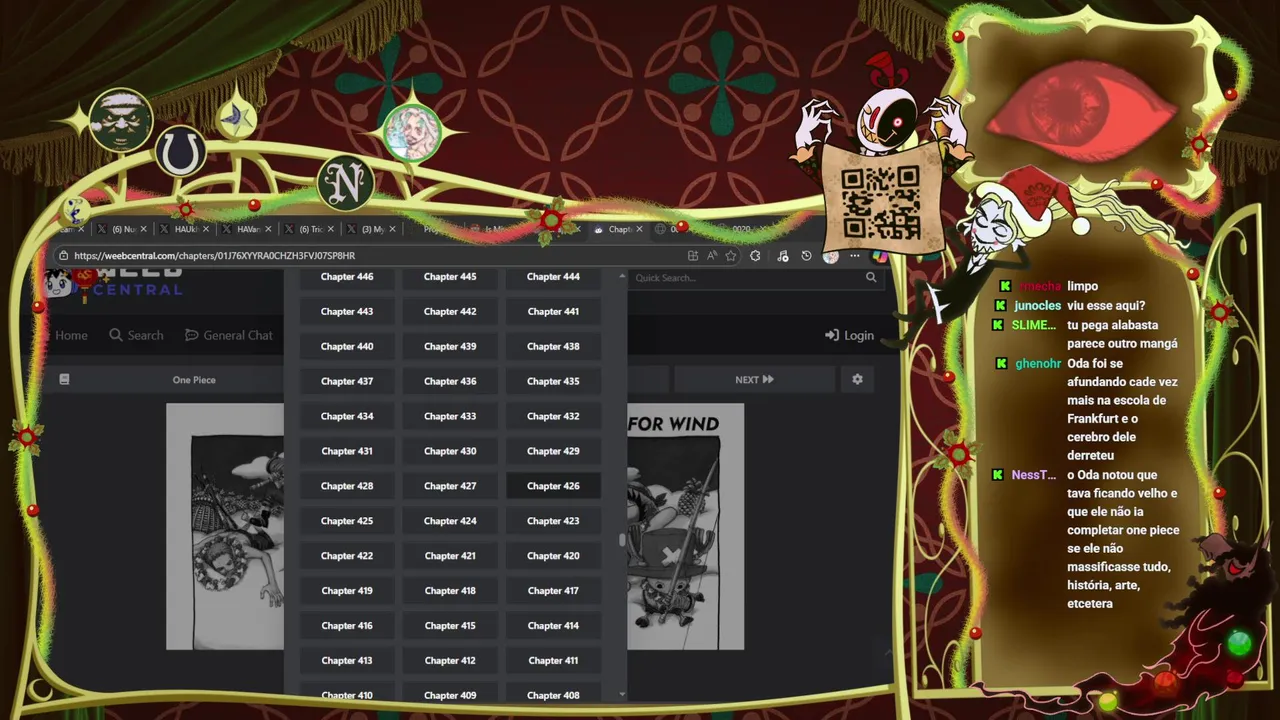
Task: Select Chapter 435 from list
Action: point(553,381)
